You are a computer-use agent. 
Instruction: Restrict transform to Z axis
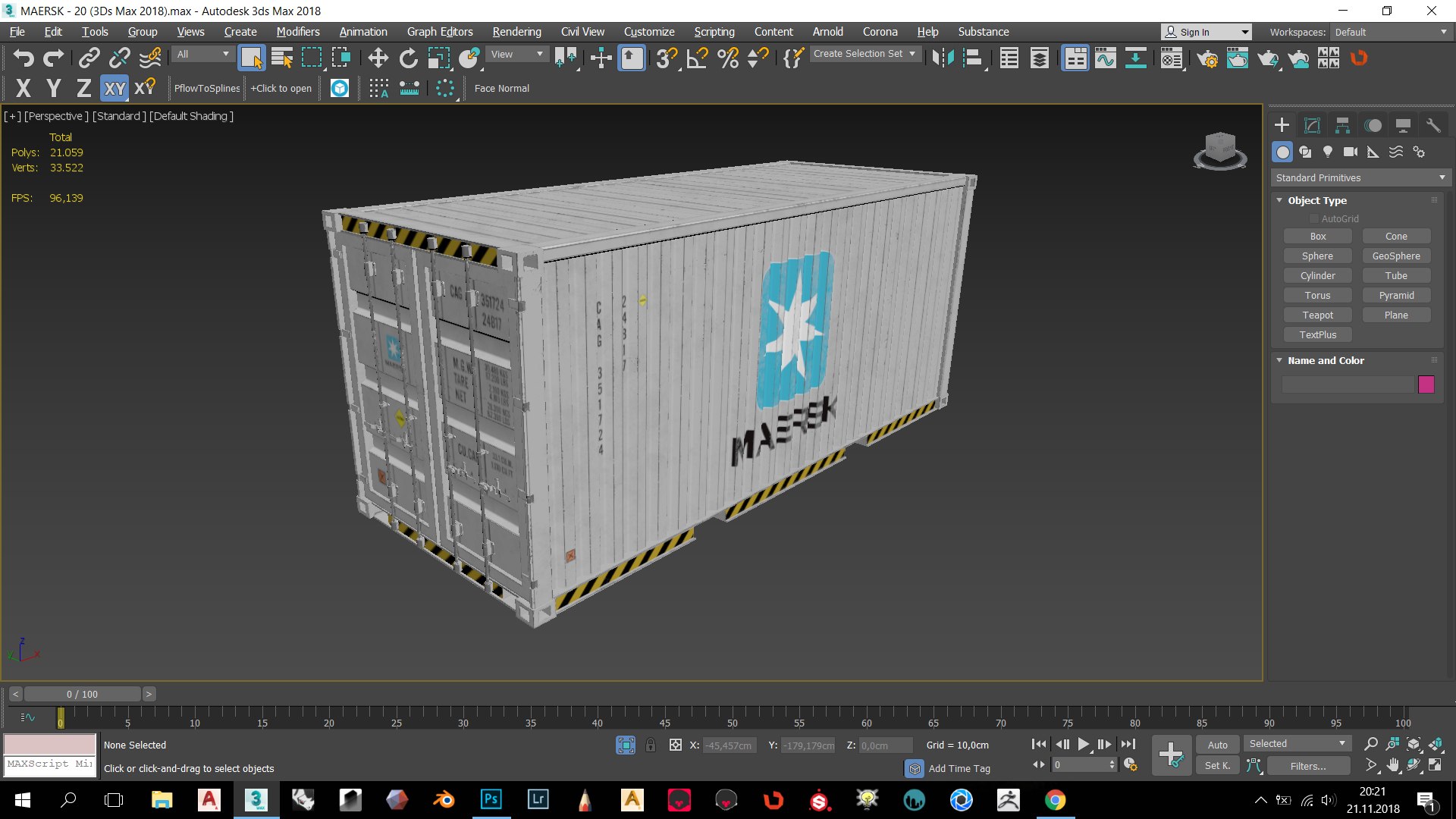click(x=83, y=88)
